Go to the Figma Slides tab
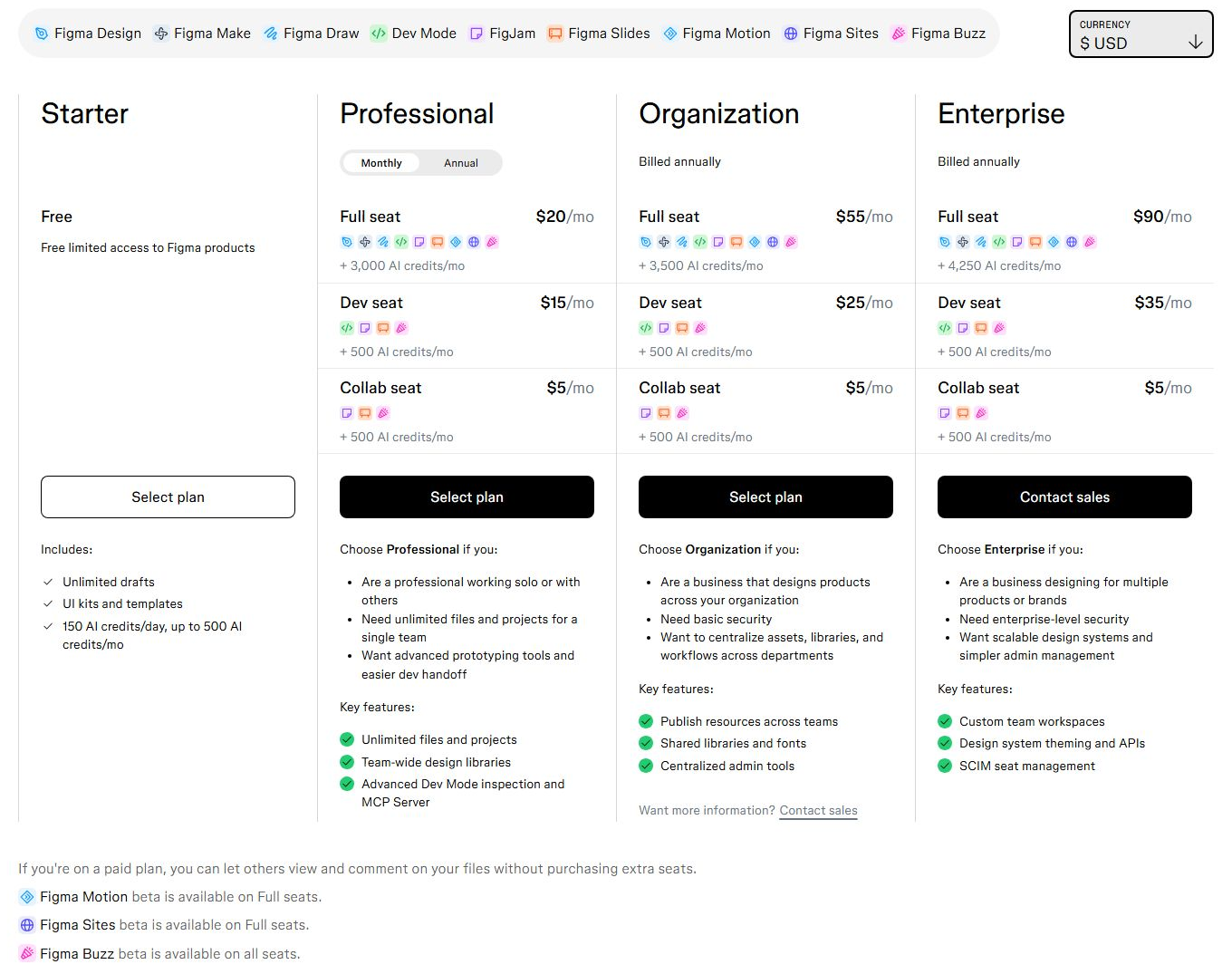The width and height of the screenshot is (1232, 974). [599, 34]
